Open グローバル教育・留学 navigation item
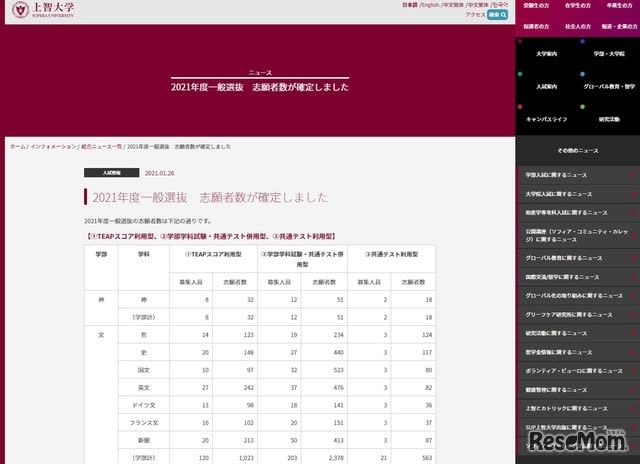640x464 pixels. click(x=609, y=87)
